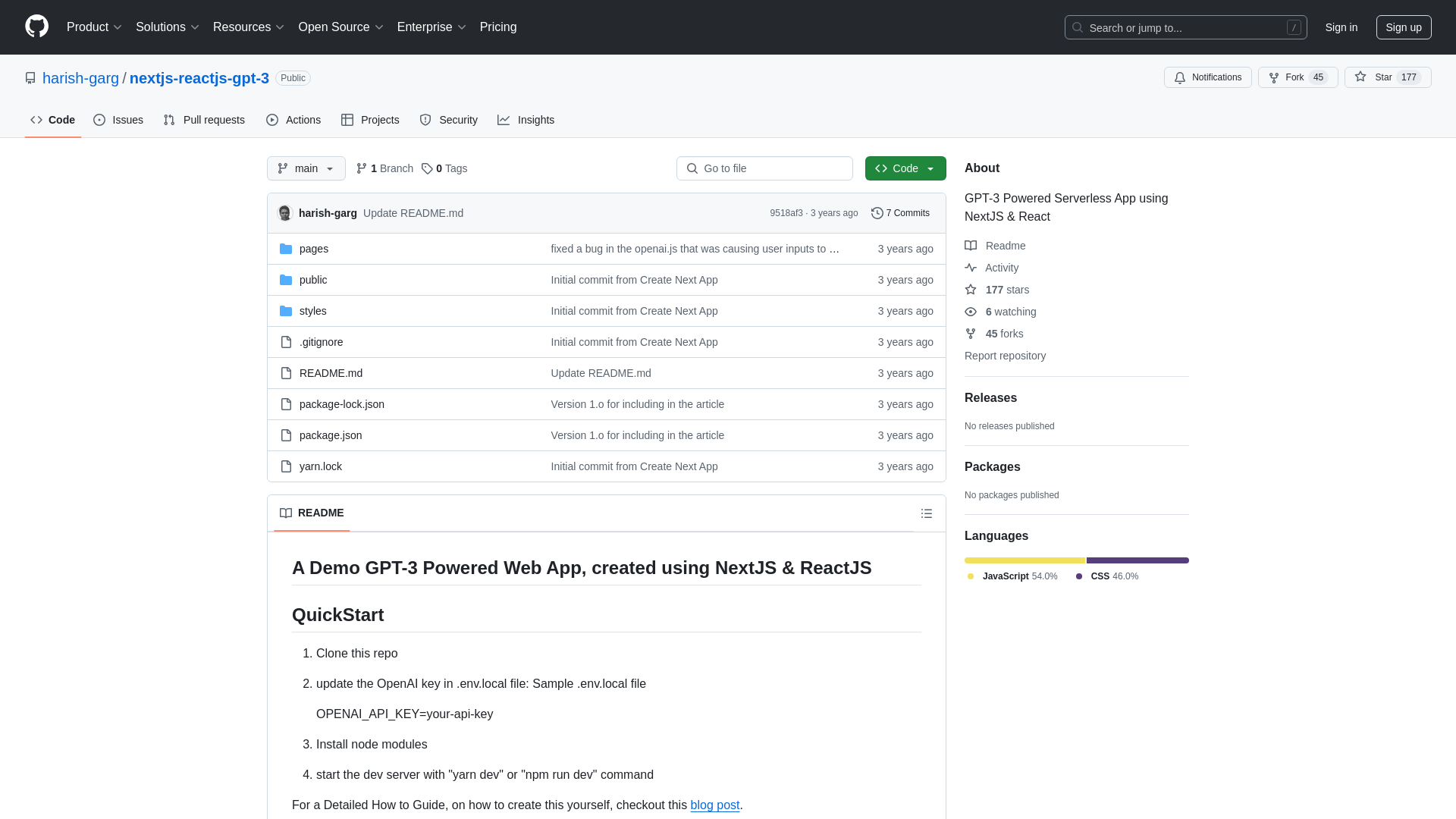Image resolution: width=1456 pixels, height=819 pixels.
Task: Switch to the Insights tab
Action: click(x=526, y=120)
